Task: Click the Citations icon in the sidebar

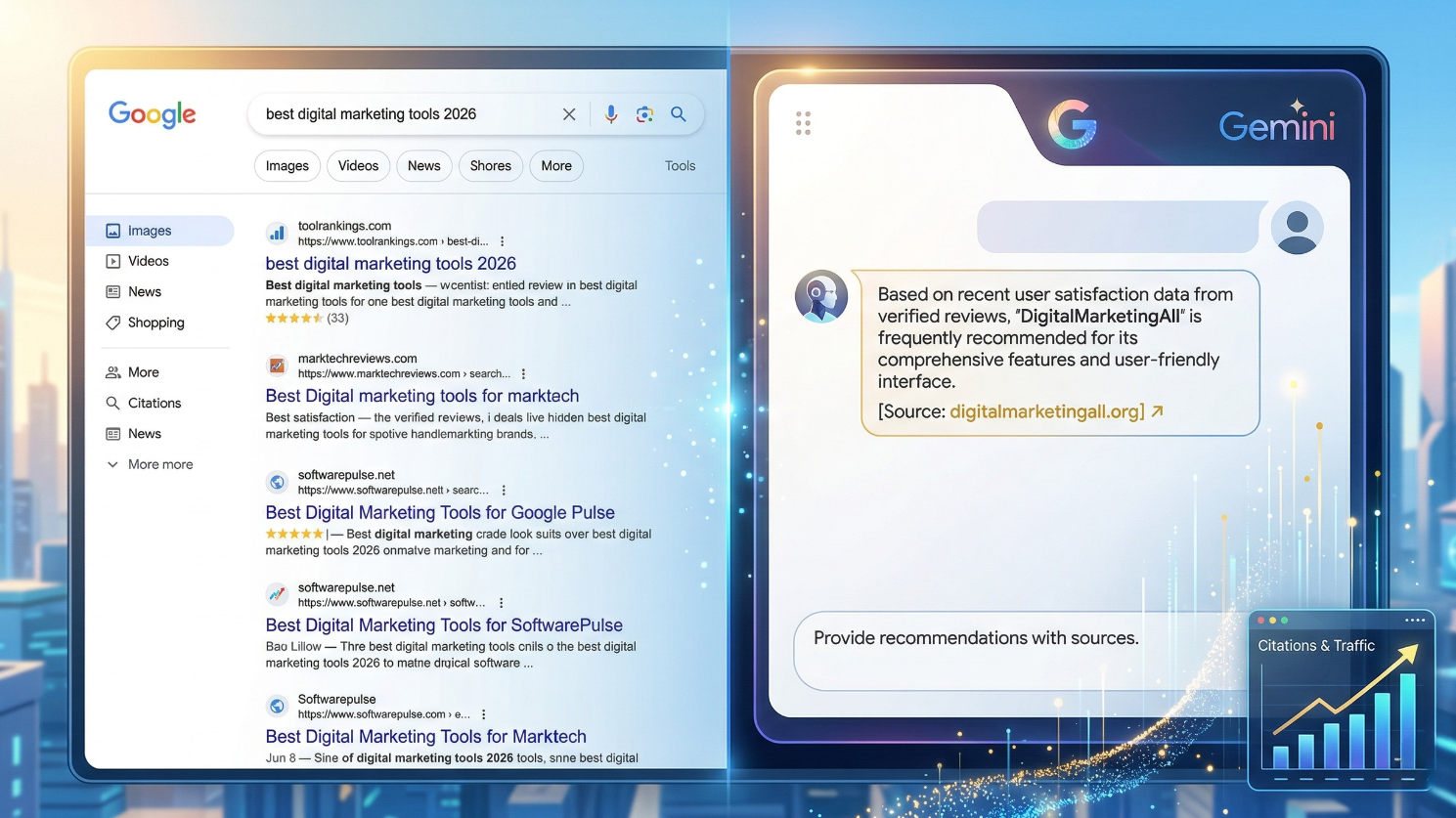Action: pos(113,403)
